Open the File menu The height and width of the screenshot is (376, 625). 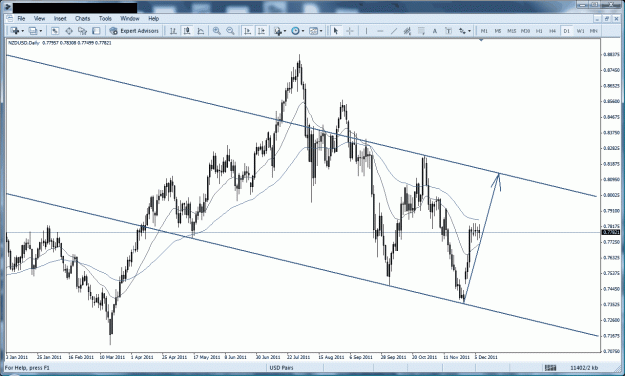[21, 18]
